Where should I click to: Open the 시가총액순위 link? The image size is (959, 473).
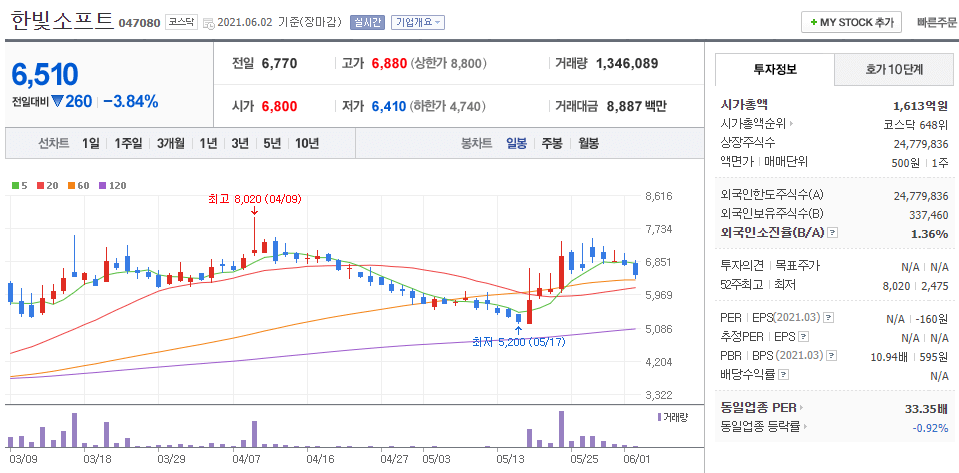[754, 125]
